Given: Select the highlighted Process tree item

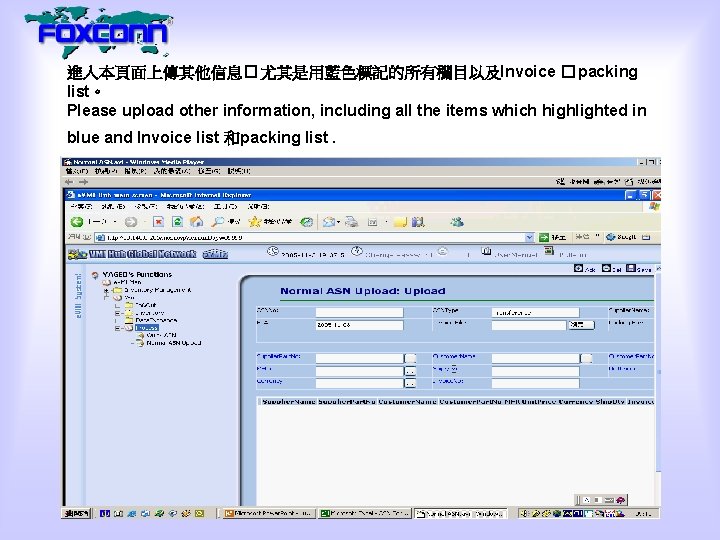Looking at the screenshot, I should (147, 328).
